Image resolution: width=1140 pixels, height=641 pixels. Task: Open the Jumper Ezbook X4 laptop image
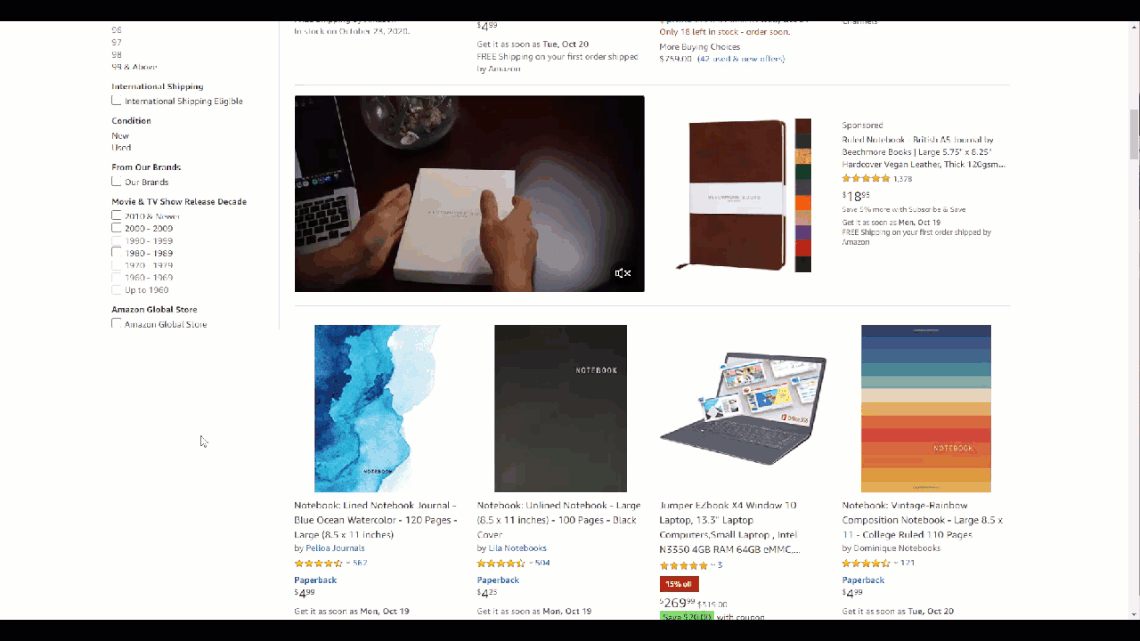click(x=743, y=408)
